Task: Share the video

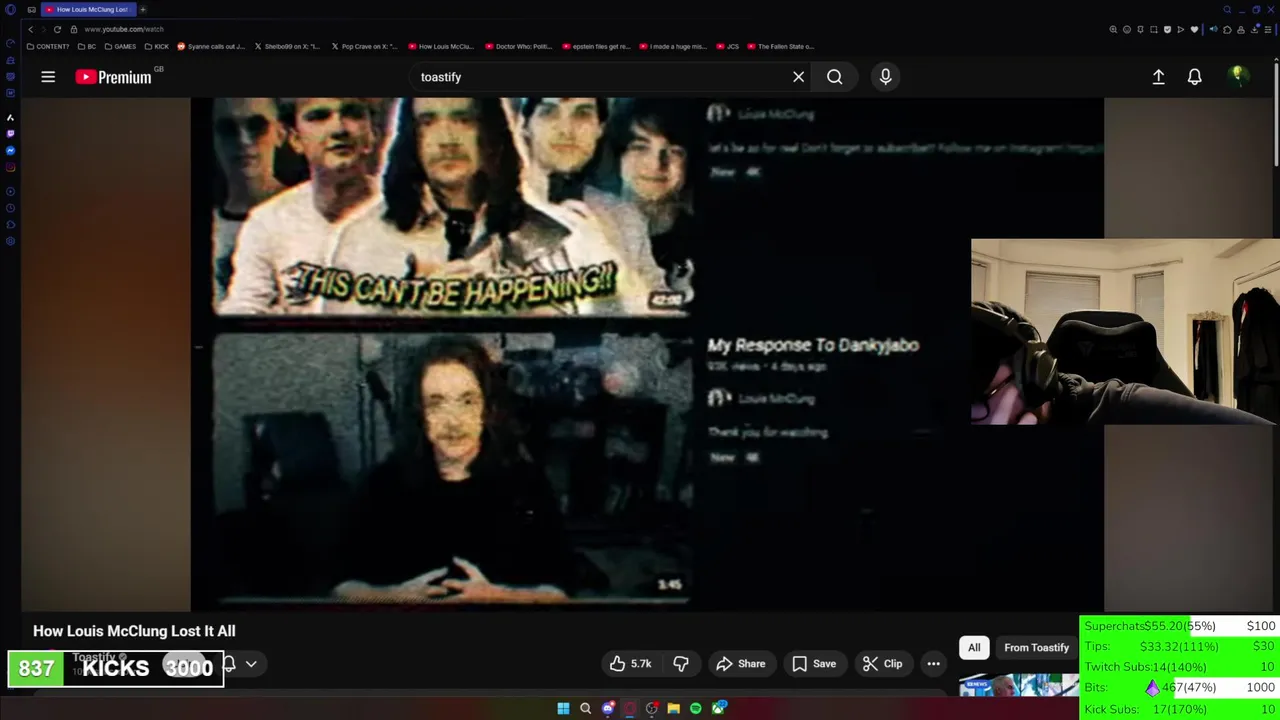Action: click(x=740, y=664)
